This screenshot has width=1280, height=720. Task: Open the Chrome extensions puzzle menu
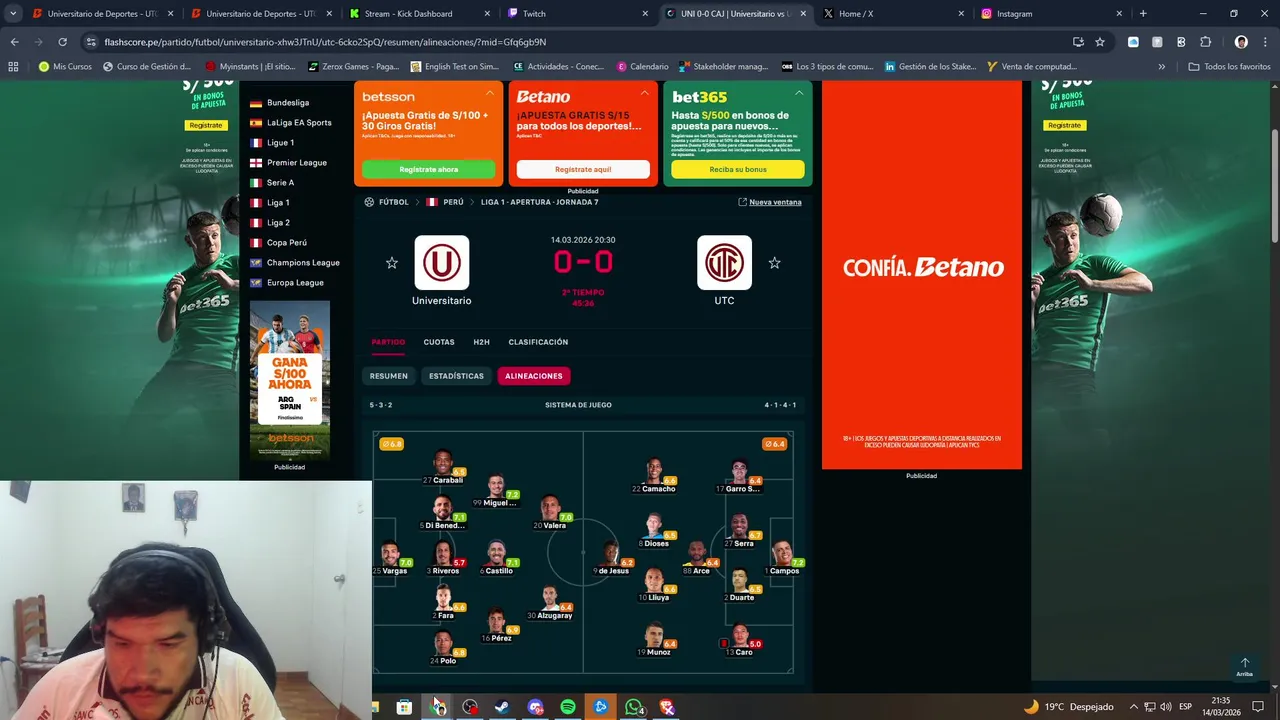point(1205,42)
